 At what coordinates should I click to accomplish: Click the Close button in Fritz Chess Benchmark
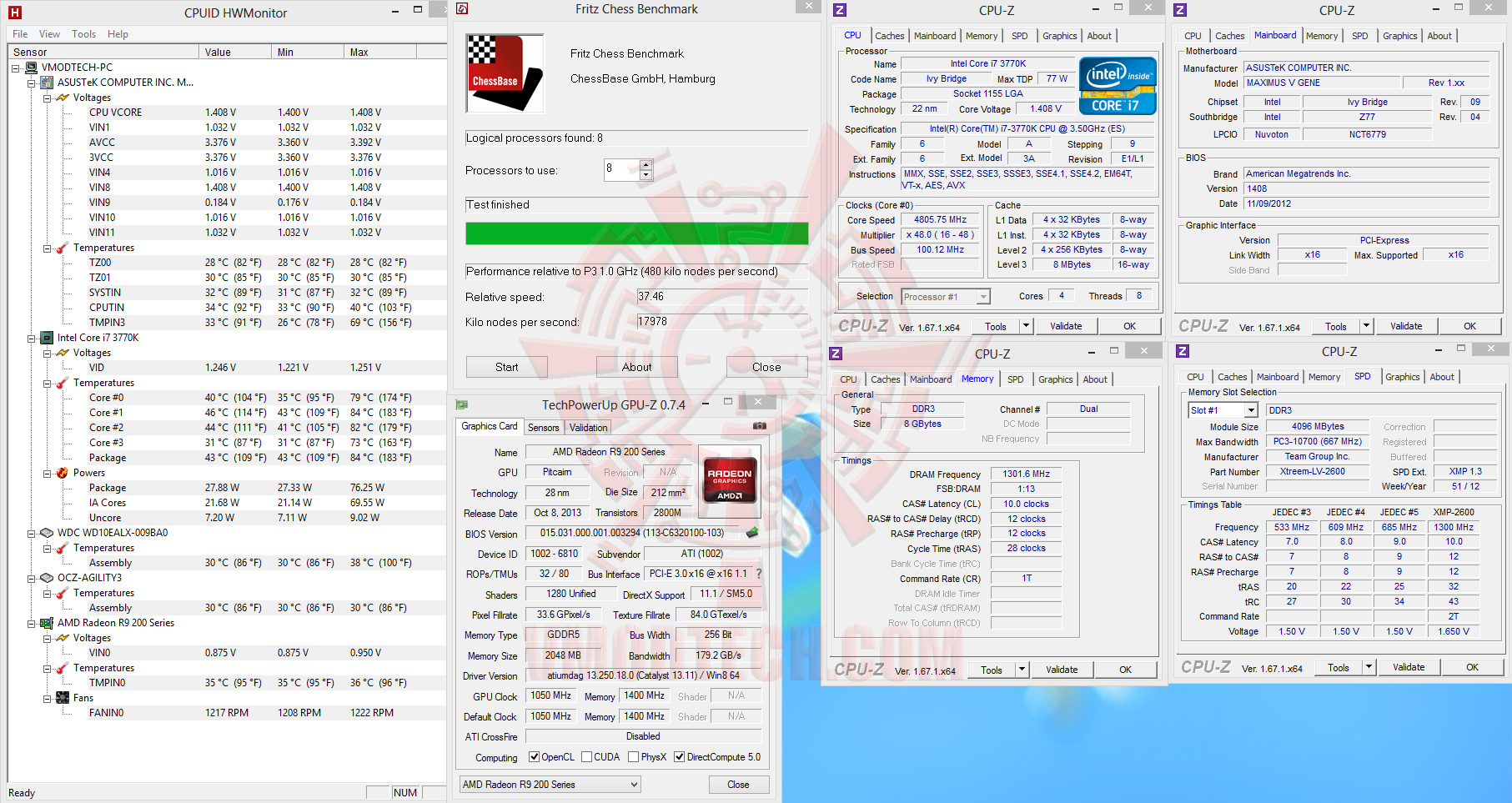[766, 367]
